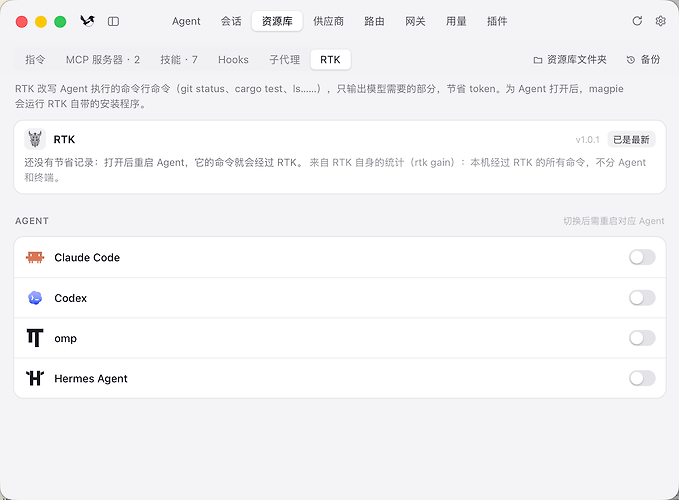Click the RTK mascot icon
This screenshot has width=679, height=500.
pyautogui.click(x=35, y=139)
